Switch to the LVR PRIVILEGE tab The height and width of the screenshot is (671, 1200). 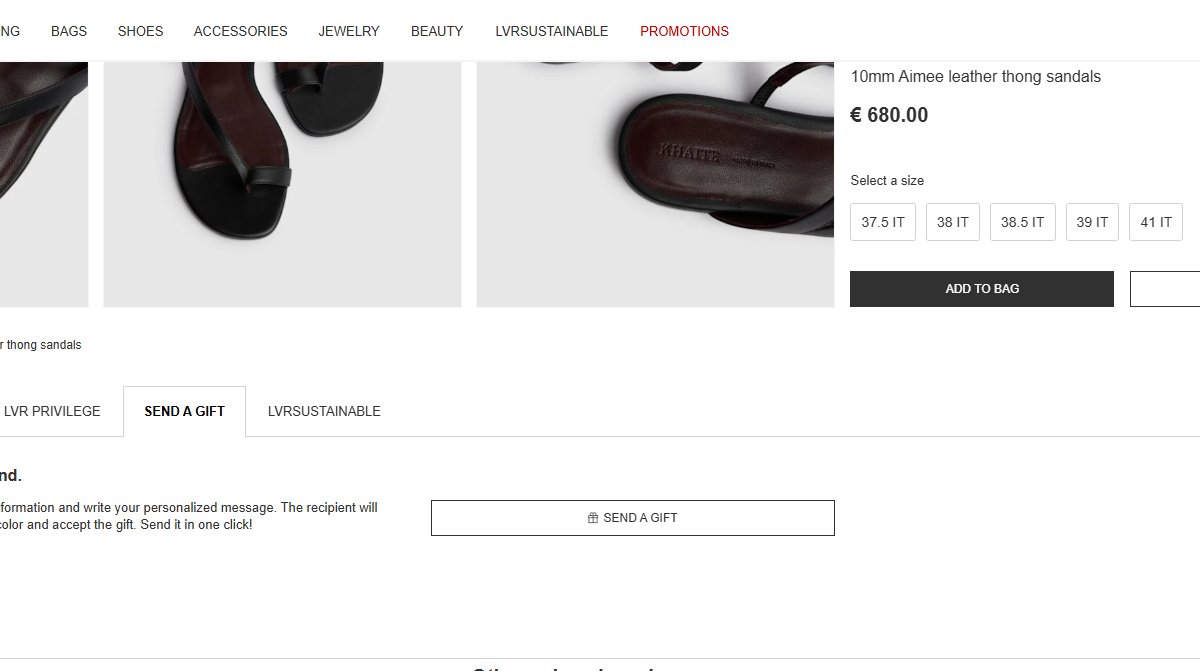[52, 411]
